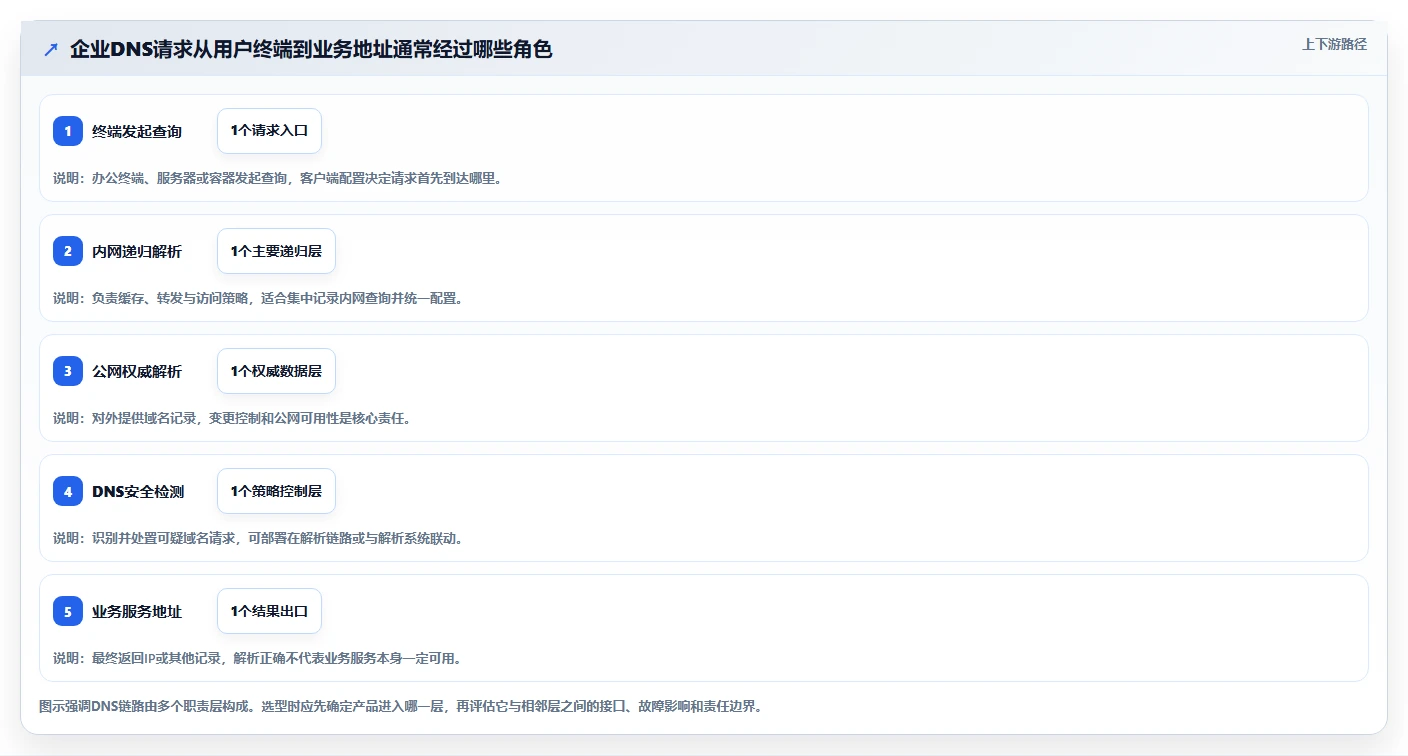The width and height of the screenshot is (1408, 756).
Task: Click the 1个主要递归层 tag
Action: pos(276,251)
